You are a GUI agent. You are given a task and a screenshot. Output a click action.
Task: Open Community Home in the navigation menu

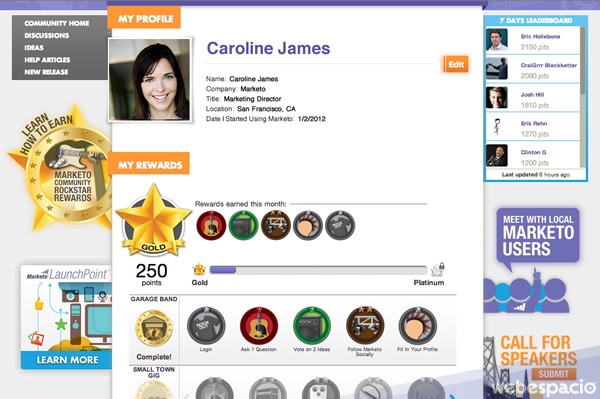coord(57,23)
